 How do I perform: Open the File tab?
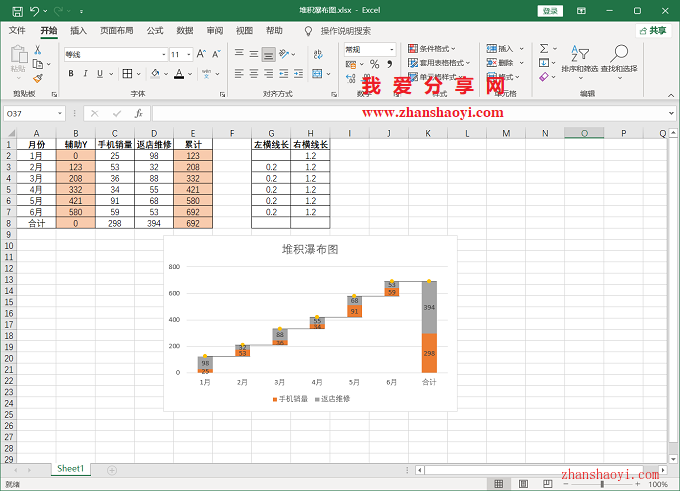tap(17, 31)
